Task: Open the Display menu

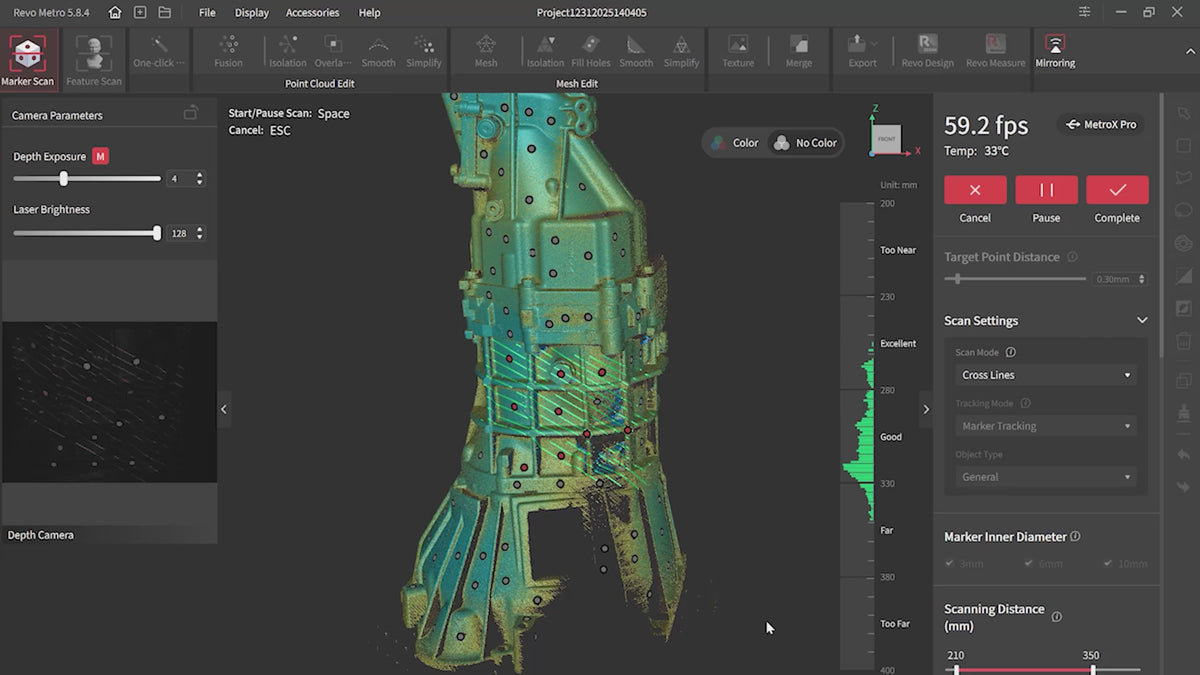Action: (x=251, y=13)
